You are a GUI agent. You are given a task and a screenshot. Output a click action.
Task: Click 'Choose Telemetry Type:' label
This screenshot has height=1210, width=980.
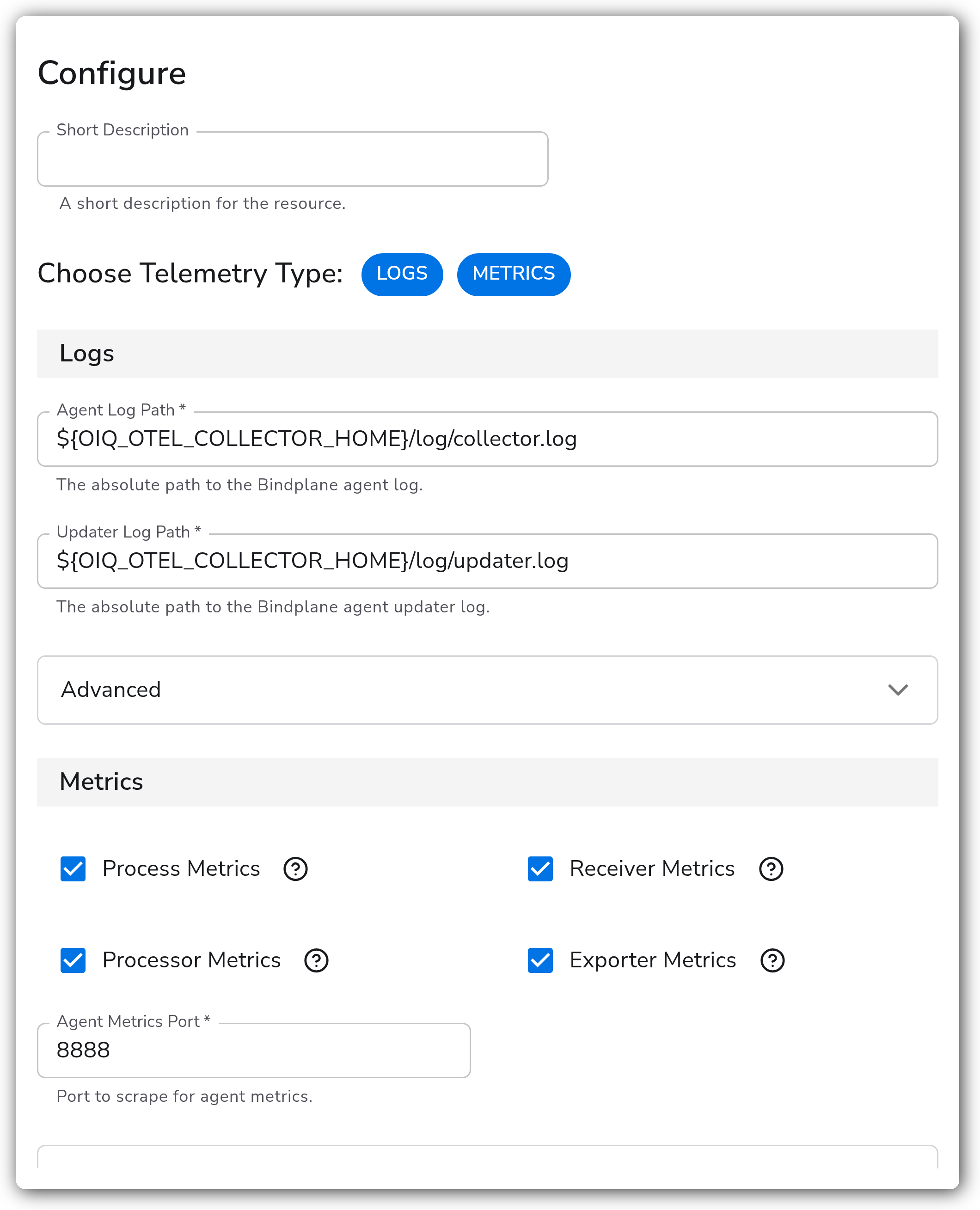tap(190, 274)
